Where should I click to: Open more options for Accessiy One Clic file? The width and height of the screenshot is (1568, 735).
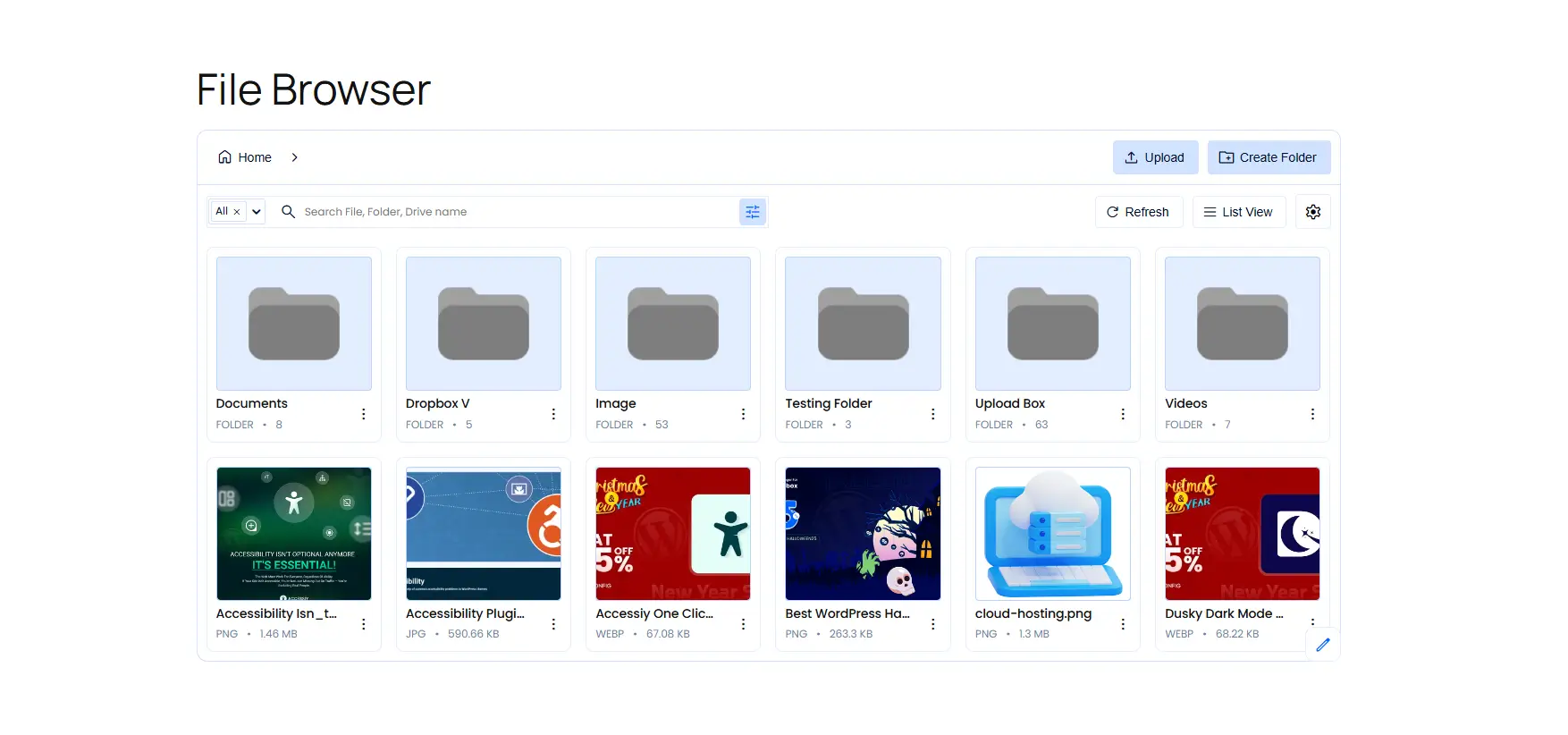[x=743, y=624]
